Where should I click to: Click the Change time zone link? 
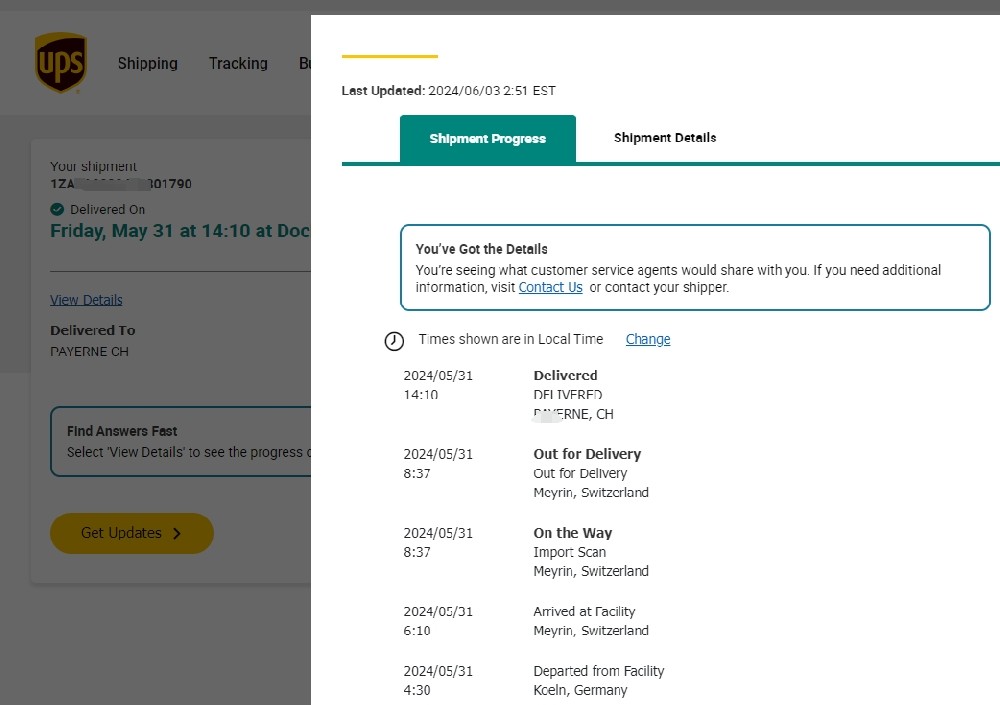tap(648, 339)
